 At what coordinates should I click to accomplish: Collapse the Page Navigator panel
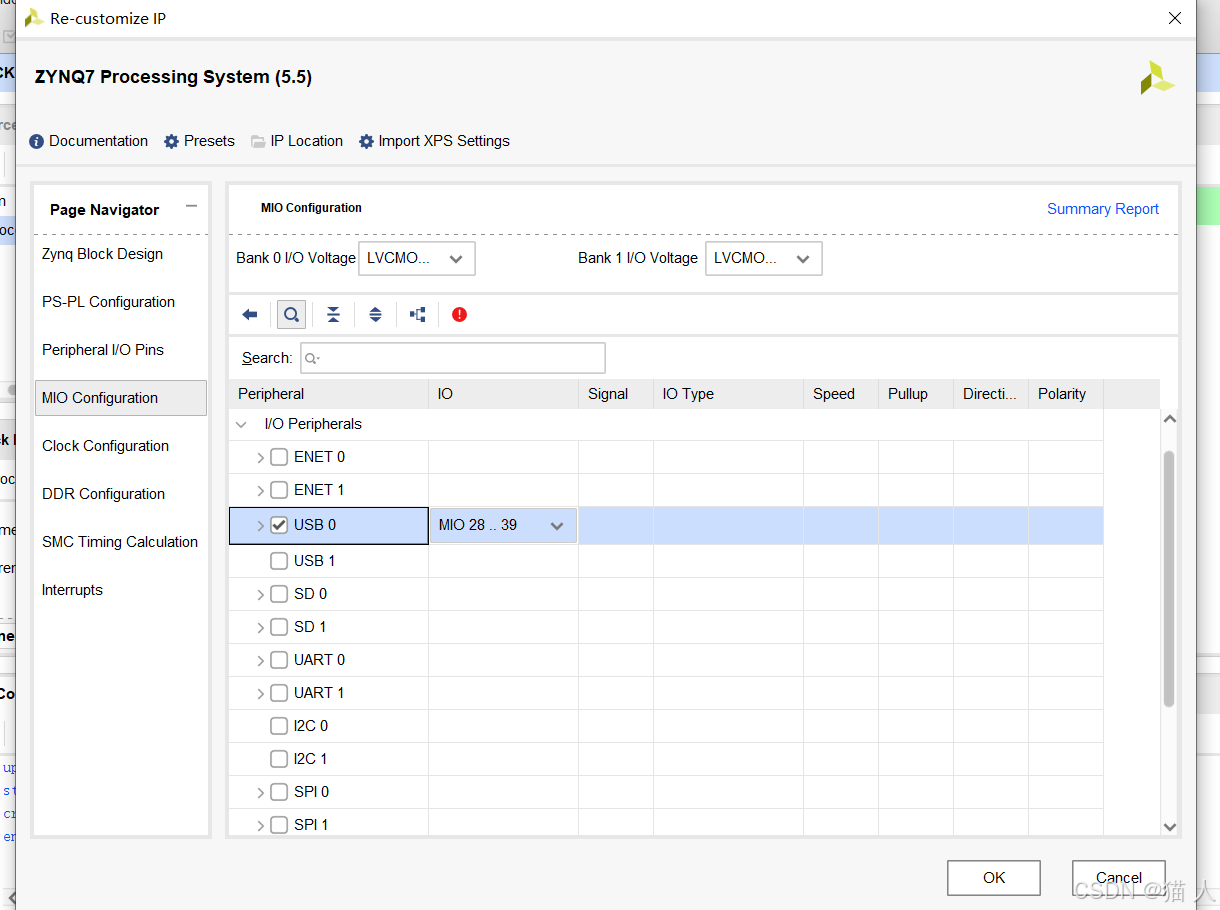pos(191,206)
